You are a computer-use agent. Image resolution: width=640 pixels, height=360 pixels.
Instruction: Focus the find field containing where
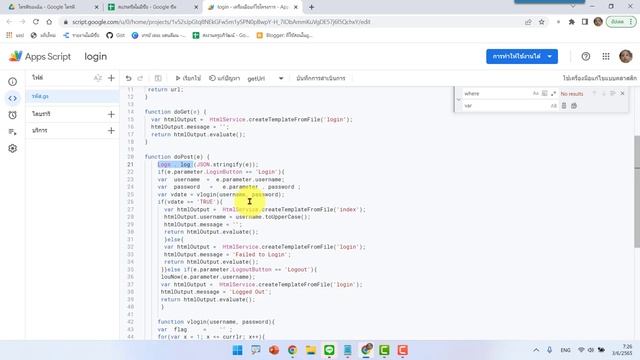497,93
